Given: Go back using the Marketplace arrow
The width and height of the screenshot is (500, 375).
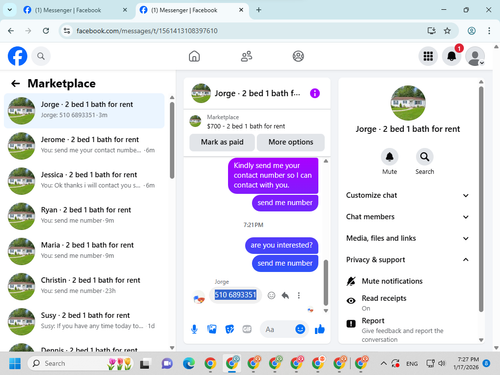Looking at the screenshot, I should pyautogui.click(x=15, y=83).
